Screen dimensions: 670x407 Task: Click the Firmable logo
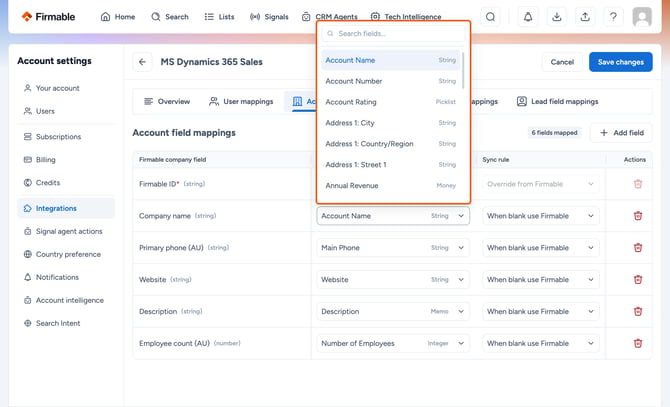tap(48, 17)
